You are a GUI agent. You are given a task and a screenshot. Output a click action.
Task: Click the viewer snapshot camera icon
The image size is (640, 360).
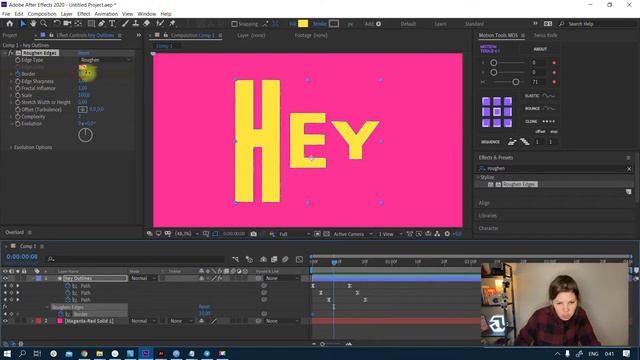point(253,234)
